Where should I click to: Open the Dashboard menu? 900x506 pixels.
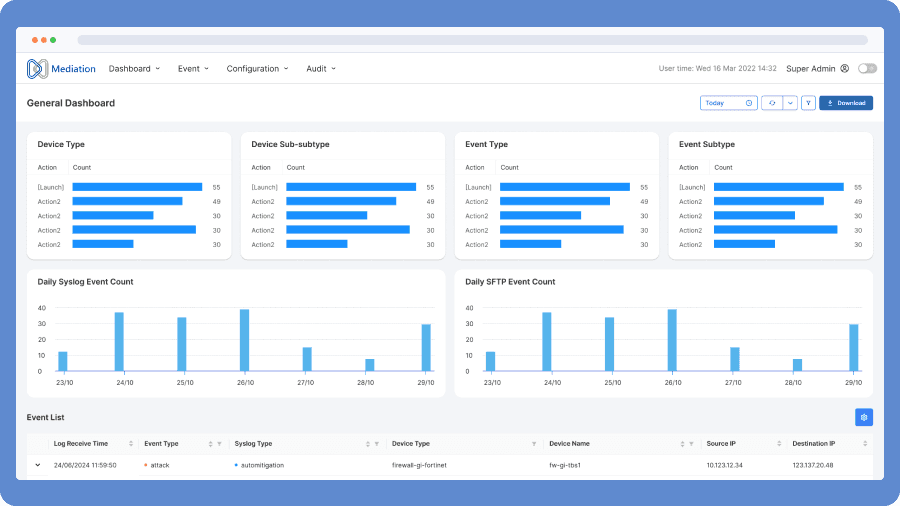tap(134, 69)
